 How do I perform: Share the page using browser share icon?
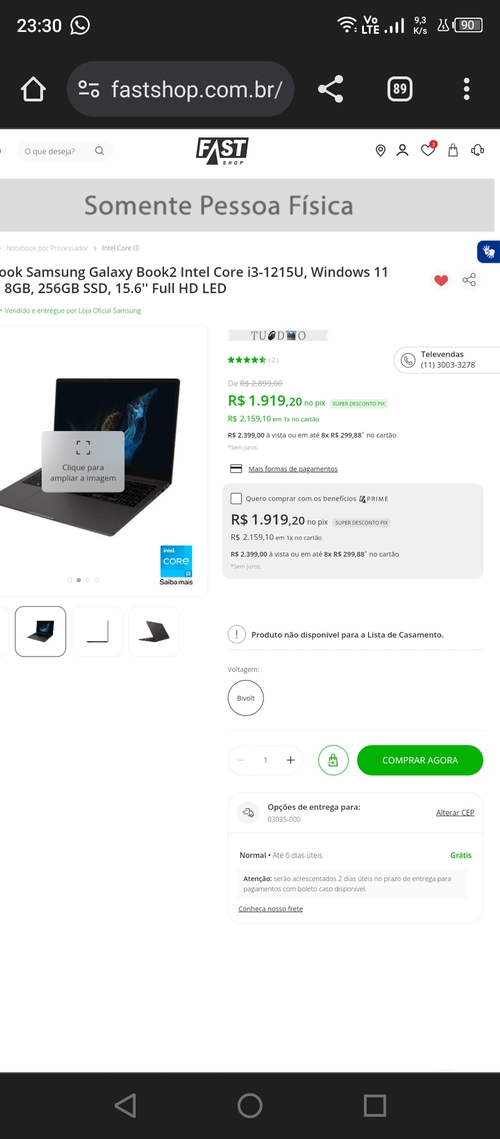tap(331, 89)
